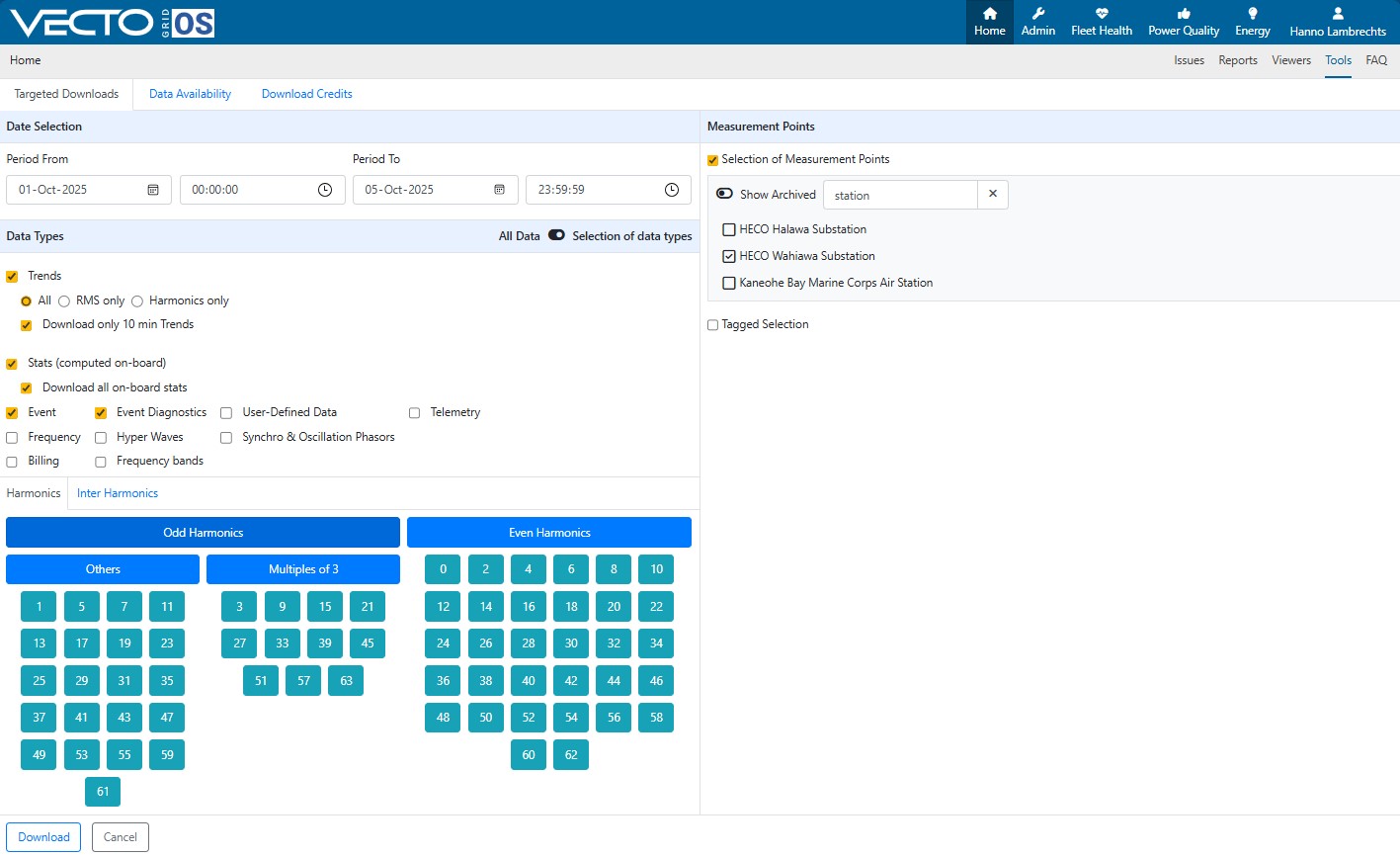Check the HECO Halawa Substation box
The width and height of the screenshot is (1400, 857).
[x=729, y=229]
